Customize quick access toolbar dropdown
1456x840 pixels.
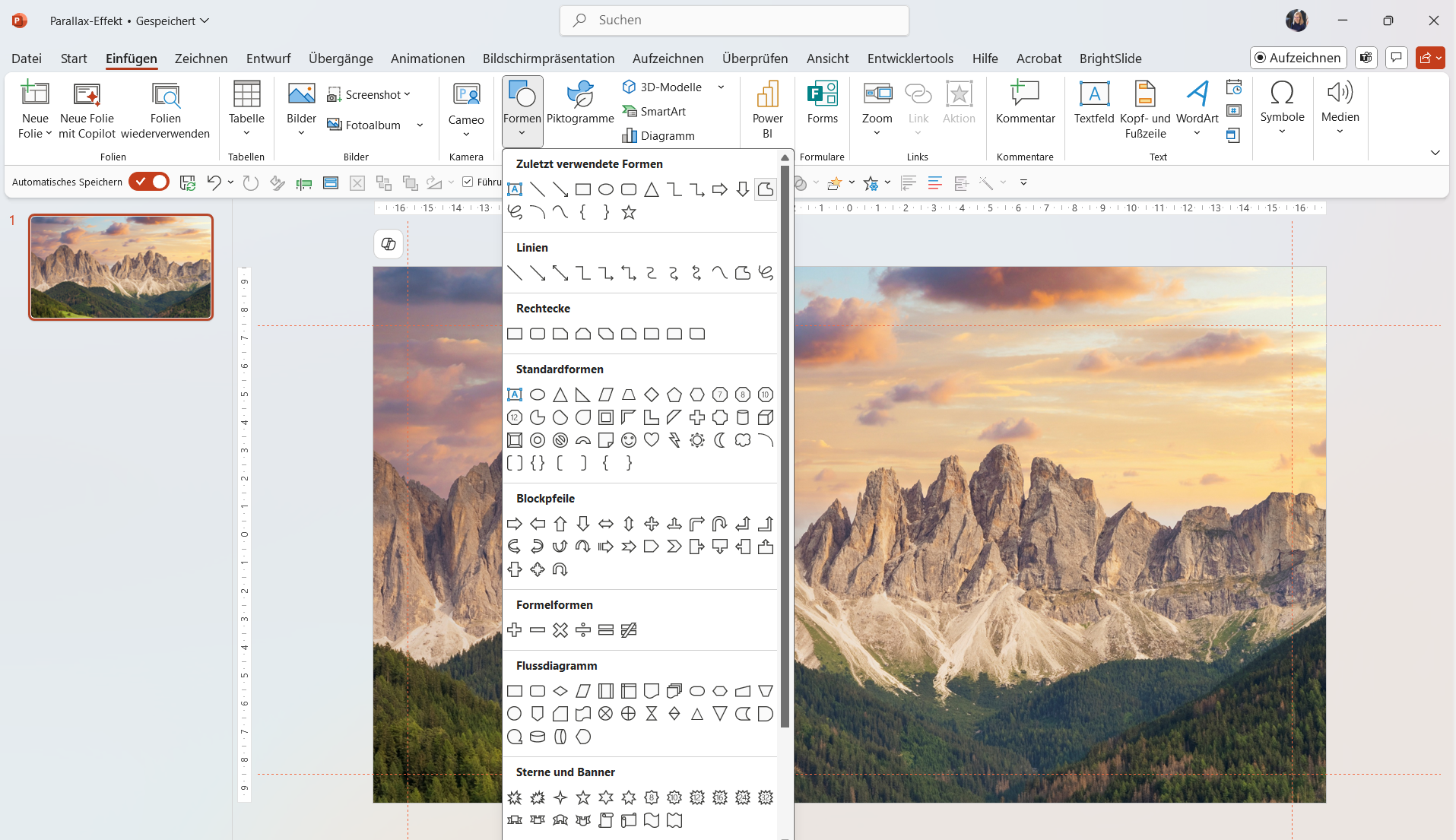coord(1023,182)
